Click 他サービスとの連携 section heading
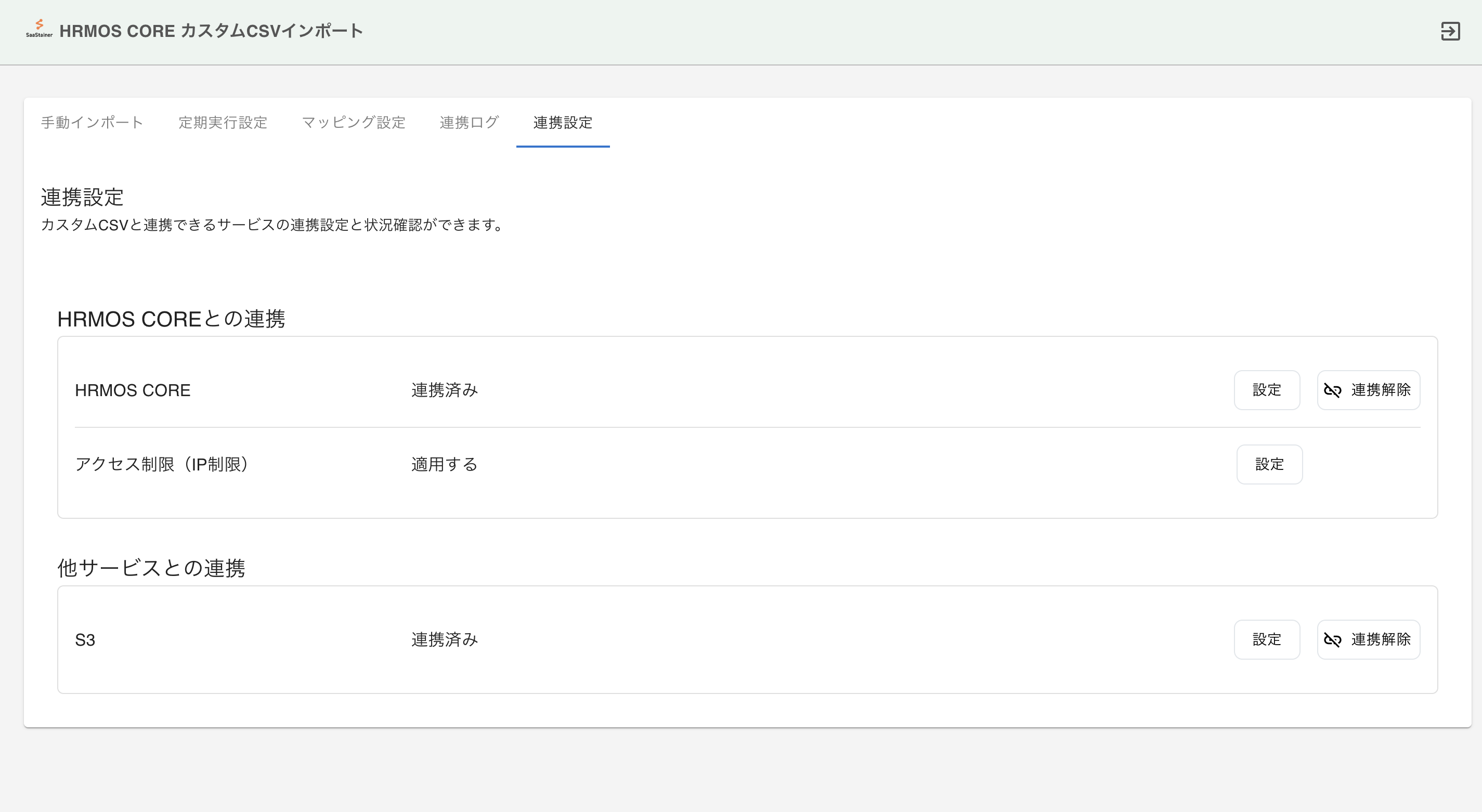This screenshot has height=812, width=1482. [x=151, y=568]
